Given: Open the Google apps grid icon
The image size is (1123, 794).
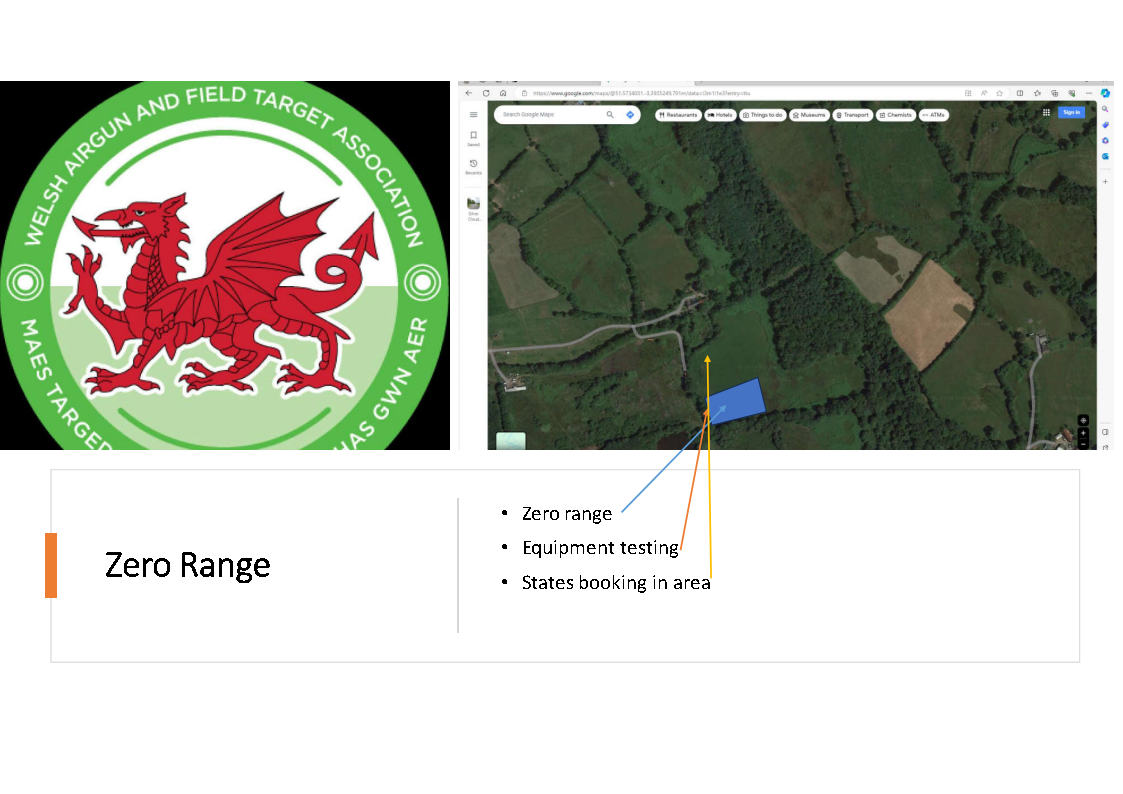Looking at the screenshot, I should point(1046,112).
